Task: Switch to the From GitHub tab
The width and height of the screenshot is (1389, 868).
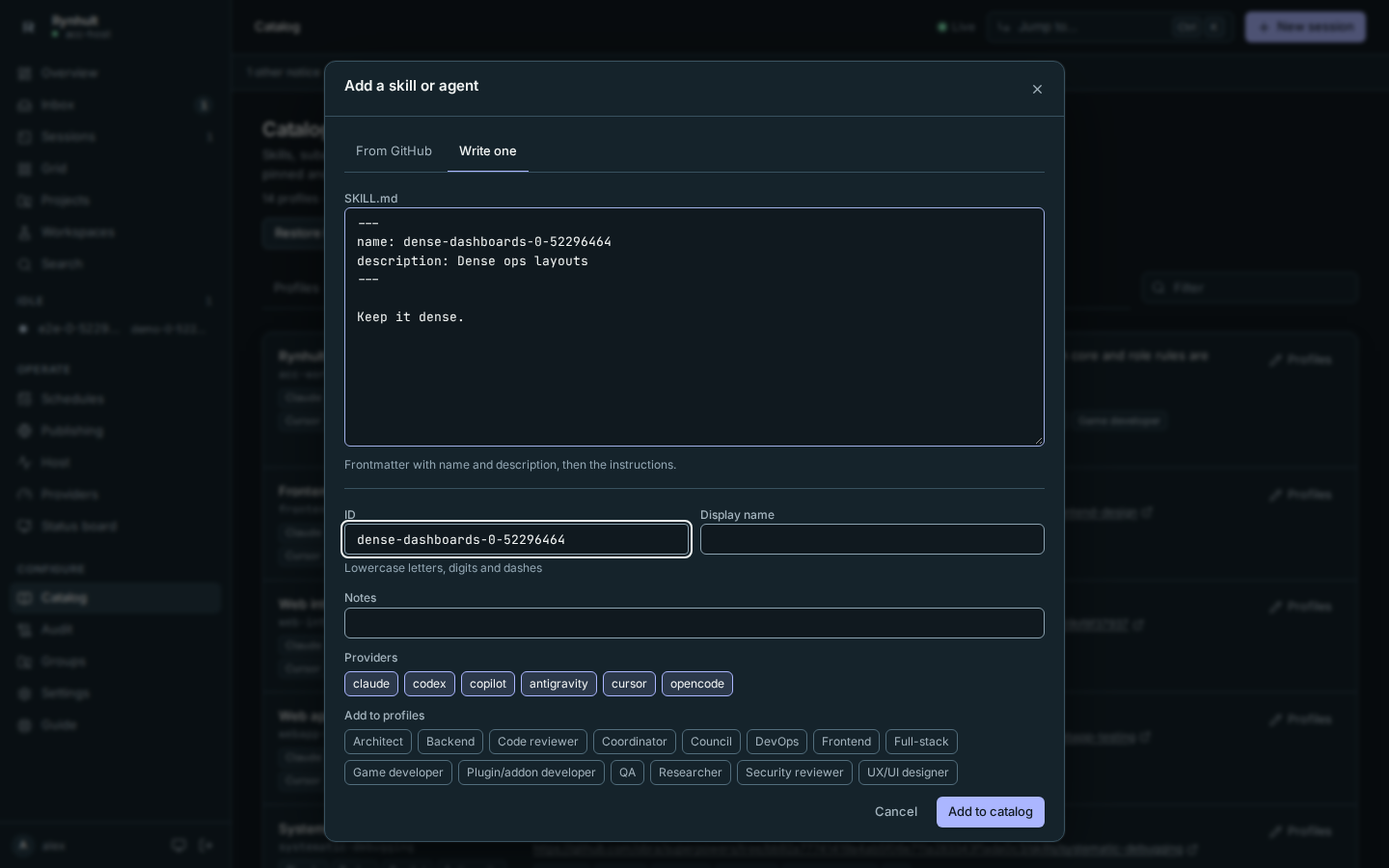Action: (394, 150)
